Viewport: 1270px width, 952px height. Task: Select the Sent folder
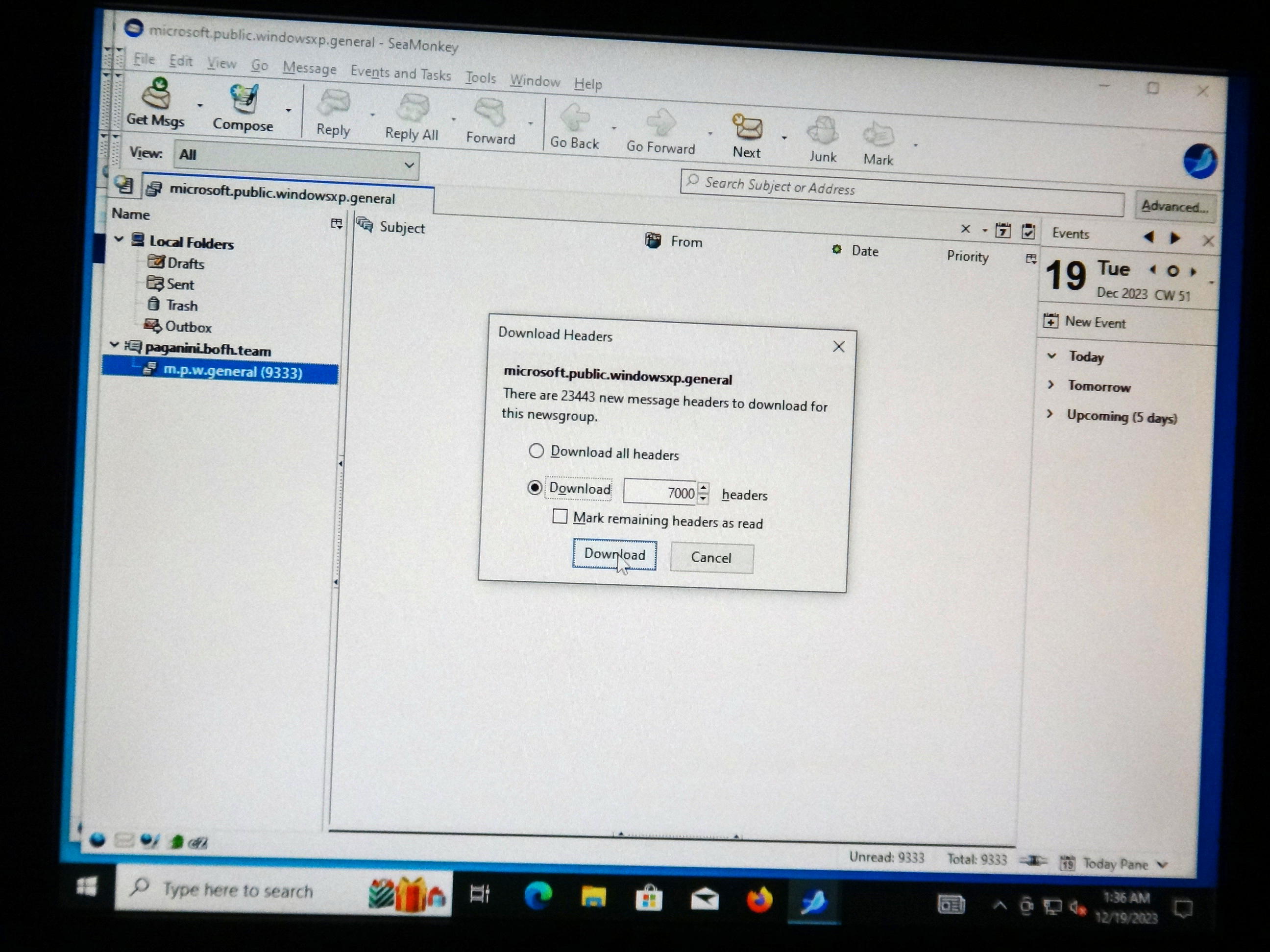[x=171, y=284]
